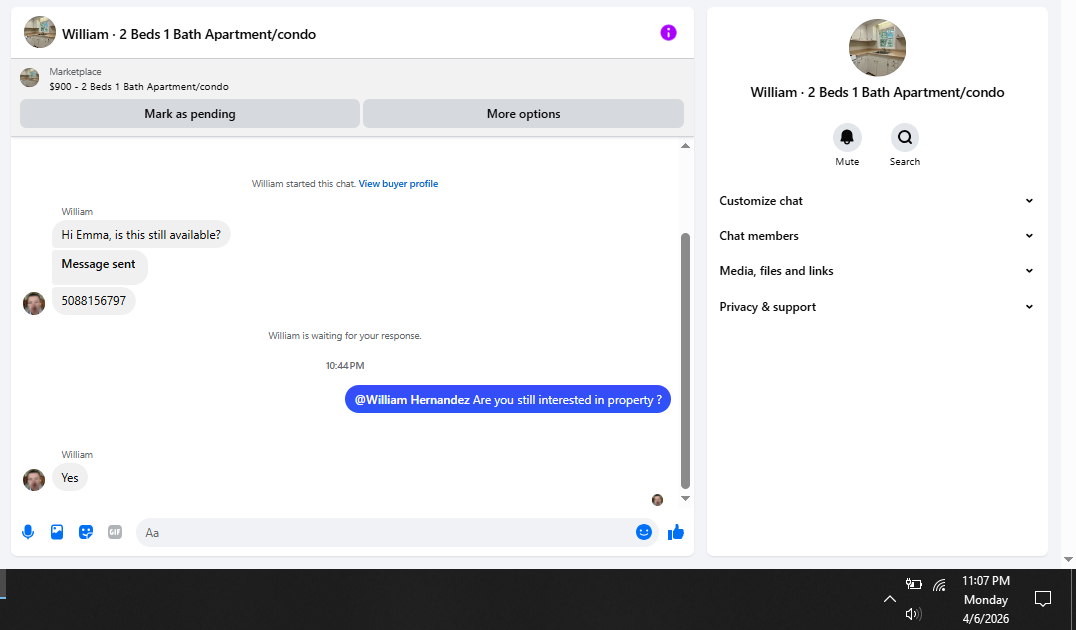Screen dimensions: 1076x630
Task: Expand Customize chat section
Action: 876,201
